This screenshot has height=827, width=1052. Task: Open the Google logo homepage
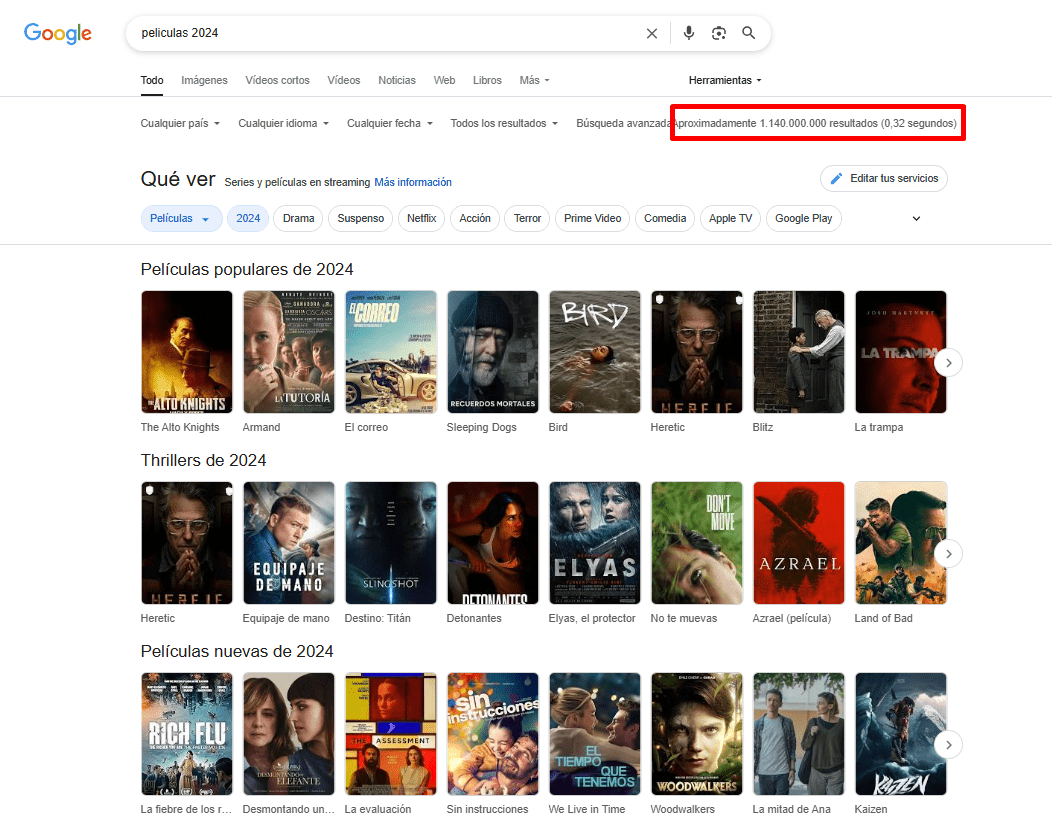pyautogui.click(x=58, y=33)
